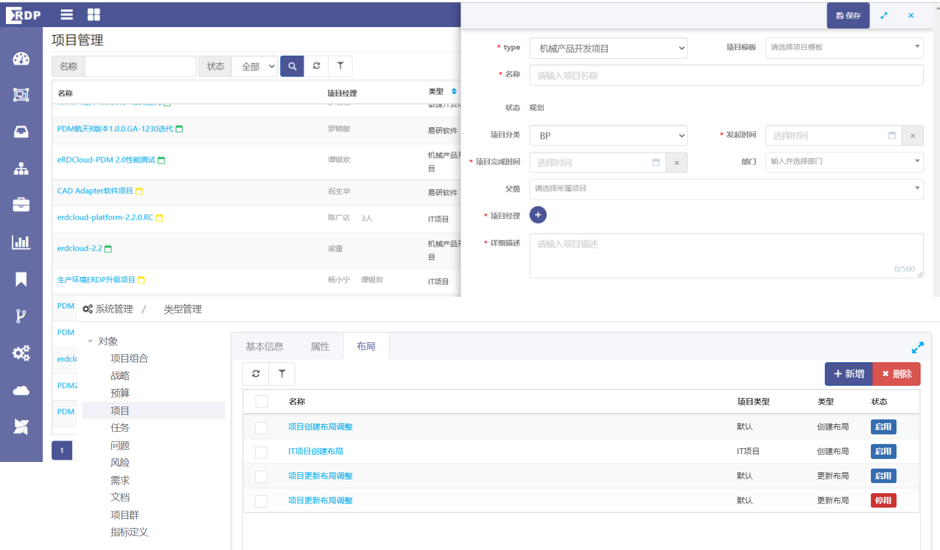940x550 pixels.
Task: Open the cloud icon in left sidebar
Action: (x=21, y=390)
